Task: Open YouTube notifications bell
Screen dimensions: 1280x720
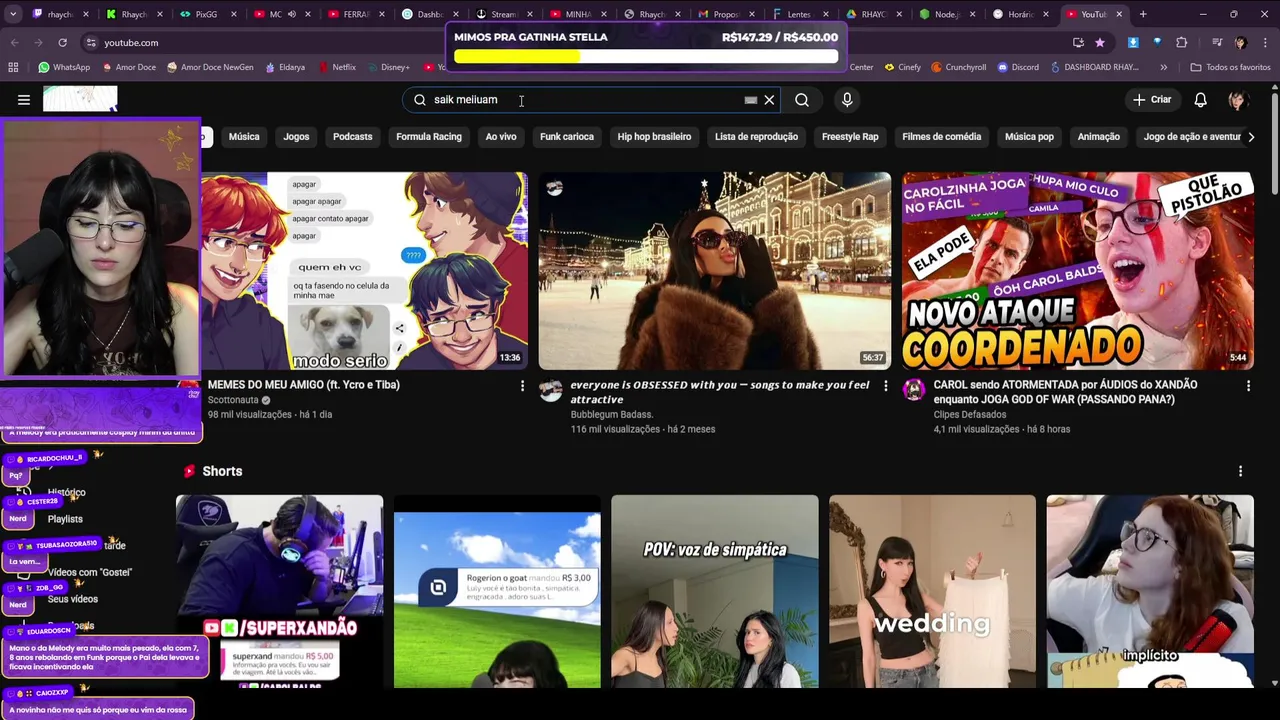Action: tap(1201, 100)
